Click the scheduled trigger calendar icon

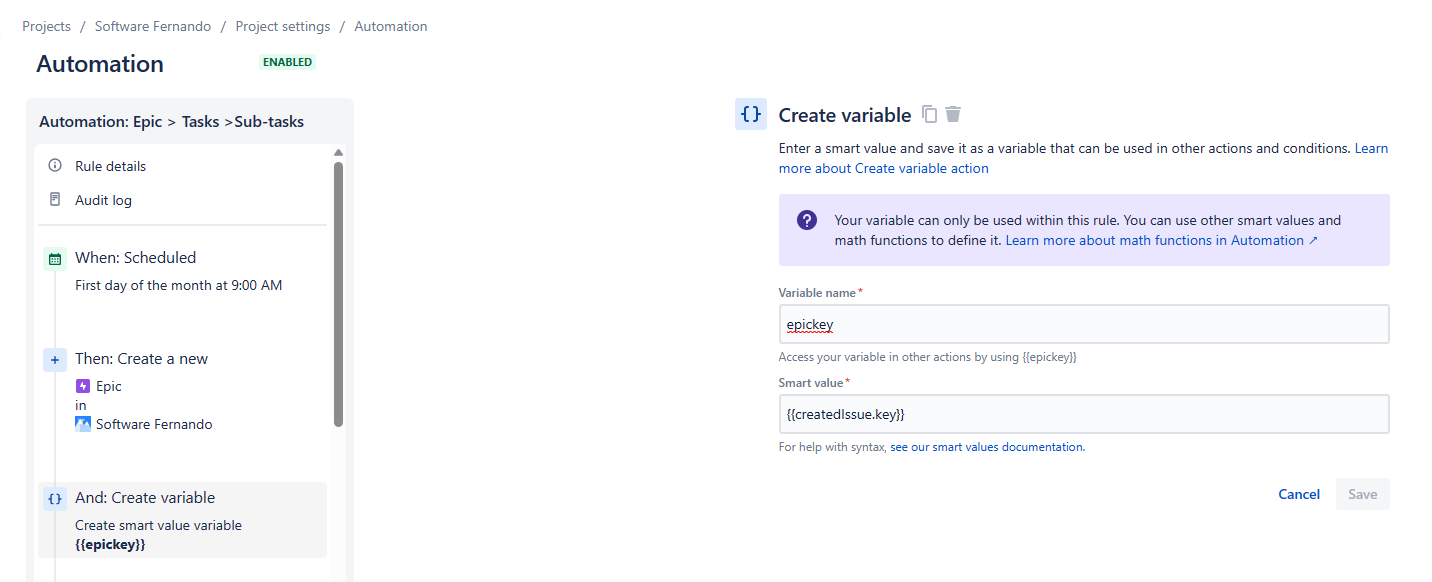[55, 258]
